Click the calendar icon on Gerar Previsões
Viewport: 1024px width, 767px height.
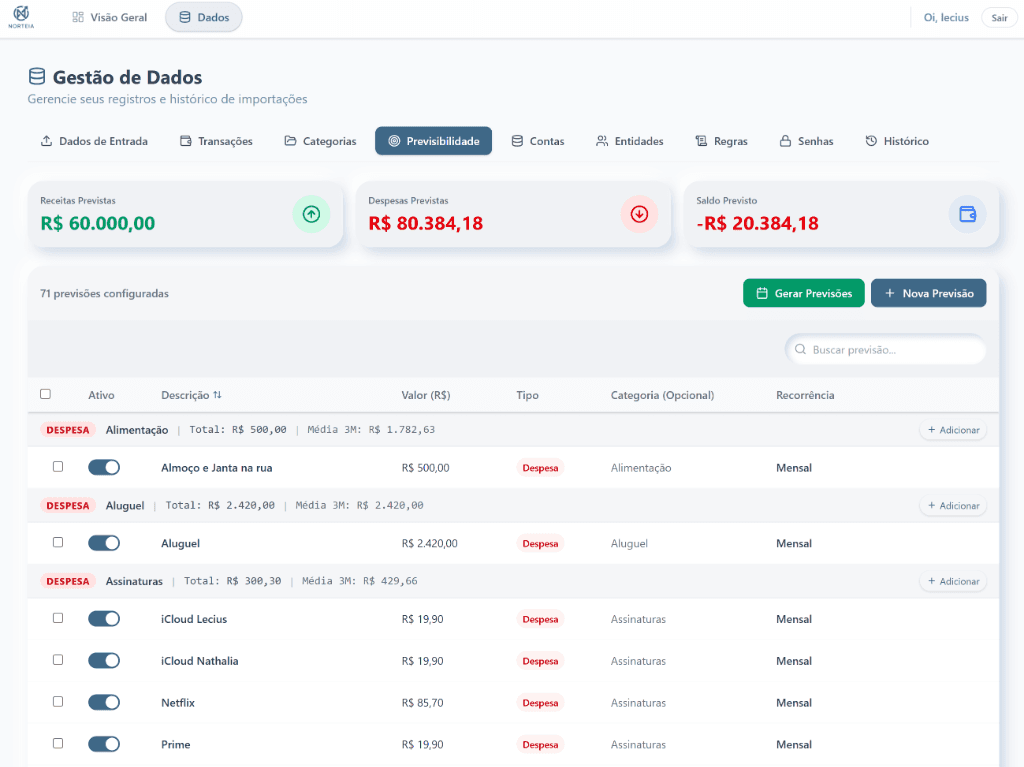click(x=762, y=293)
